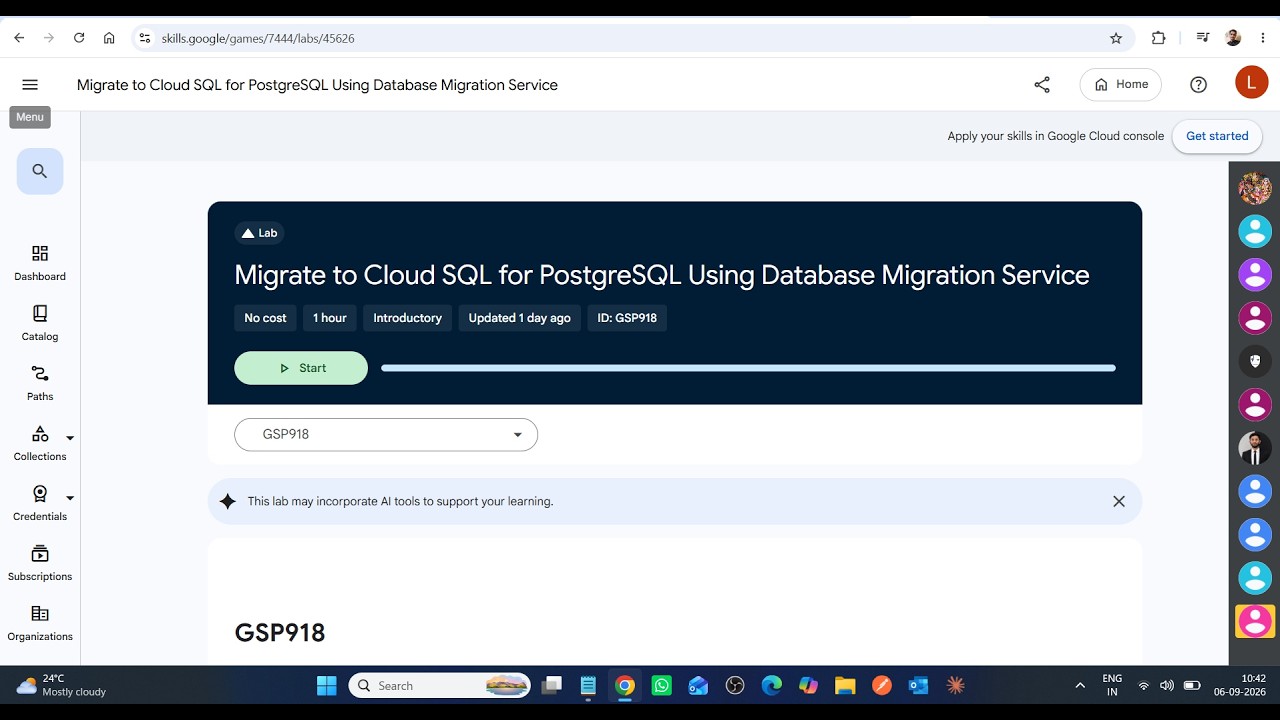The height and width of the screenshot is (720, 1280).
Task: Open OBS Studio from the taskbar
Action: pyautogui.click(x=735, y=685)
